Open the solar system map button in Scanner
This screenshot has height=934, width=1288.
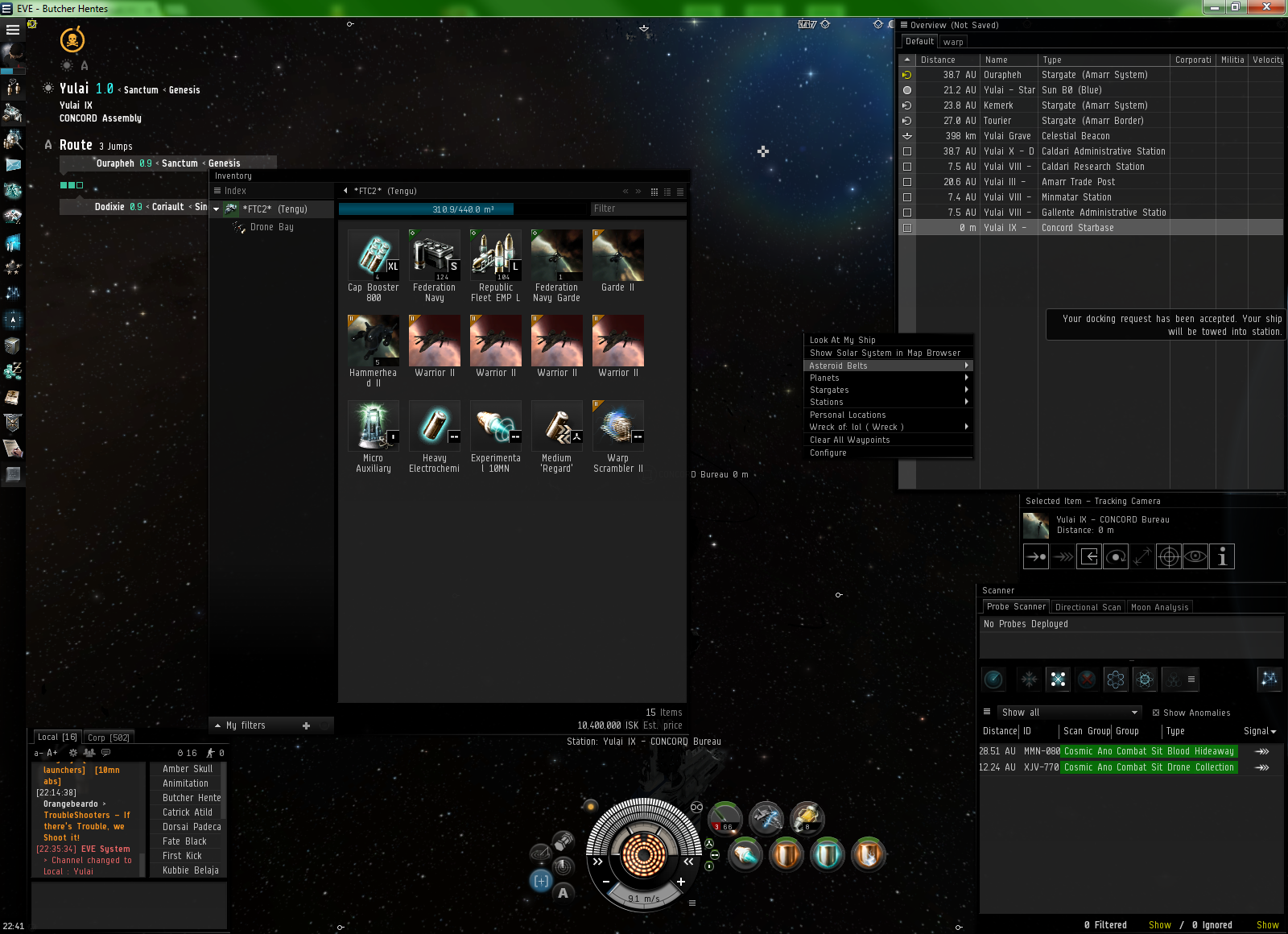[x=1269, y=679]
